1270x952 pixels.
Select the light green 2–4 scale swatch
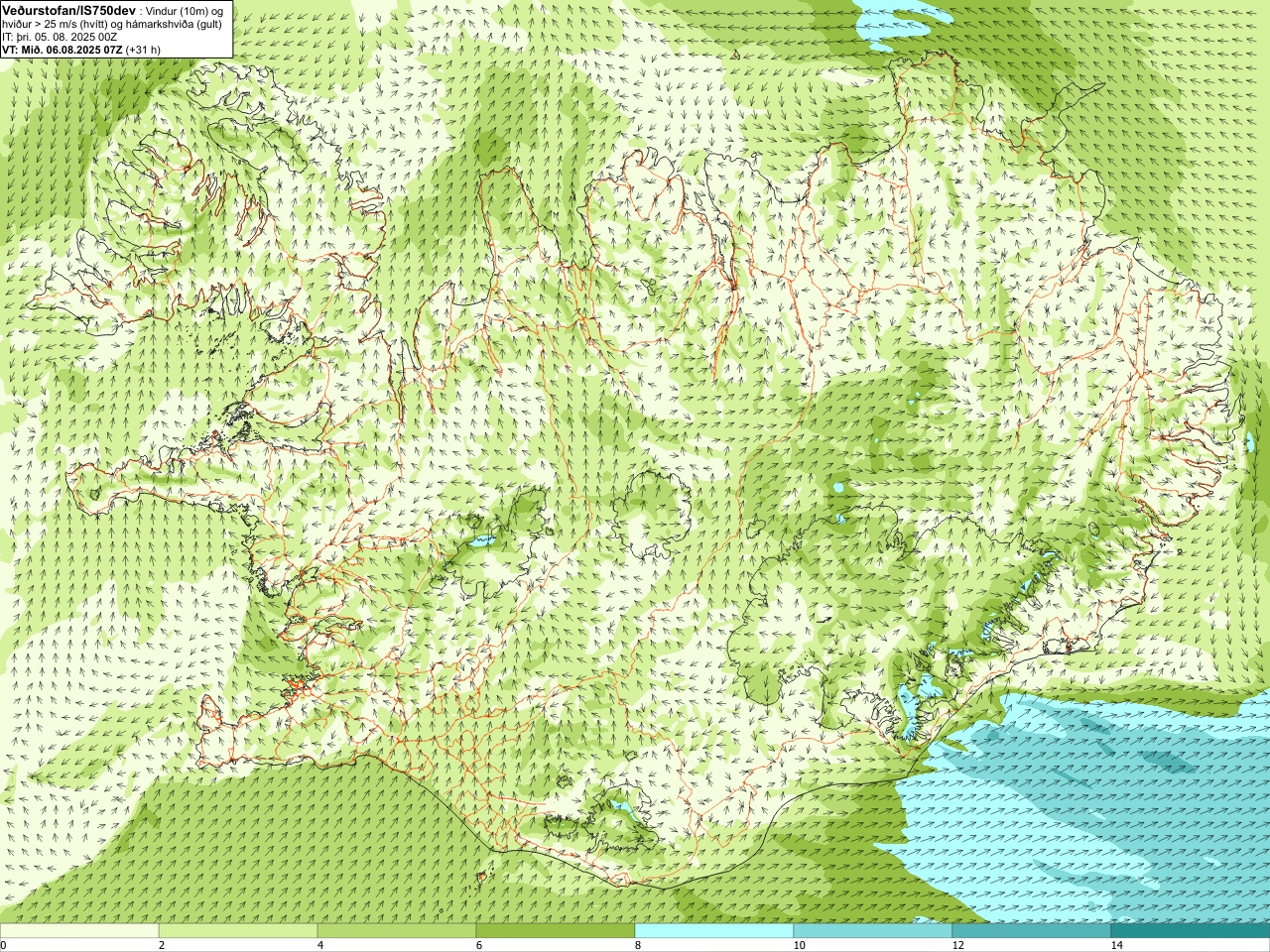(238, 931)
